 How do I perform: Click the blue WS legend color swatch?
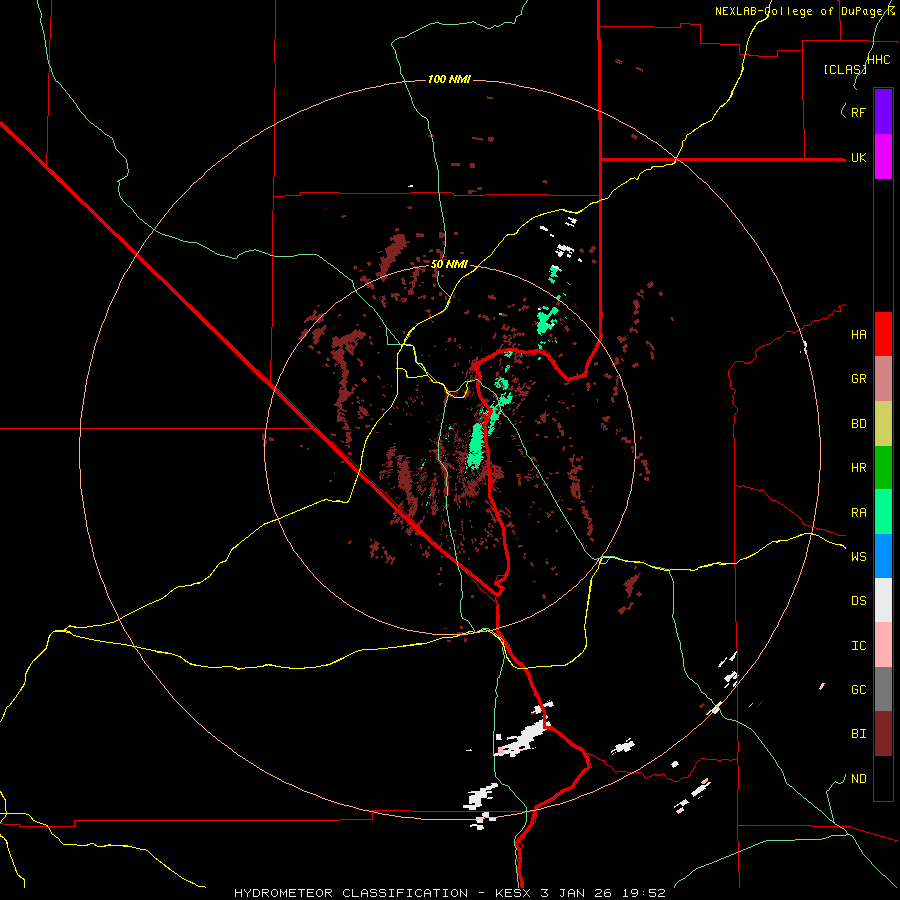click(883, 556)
